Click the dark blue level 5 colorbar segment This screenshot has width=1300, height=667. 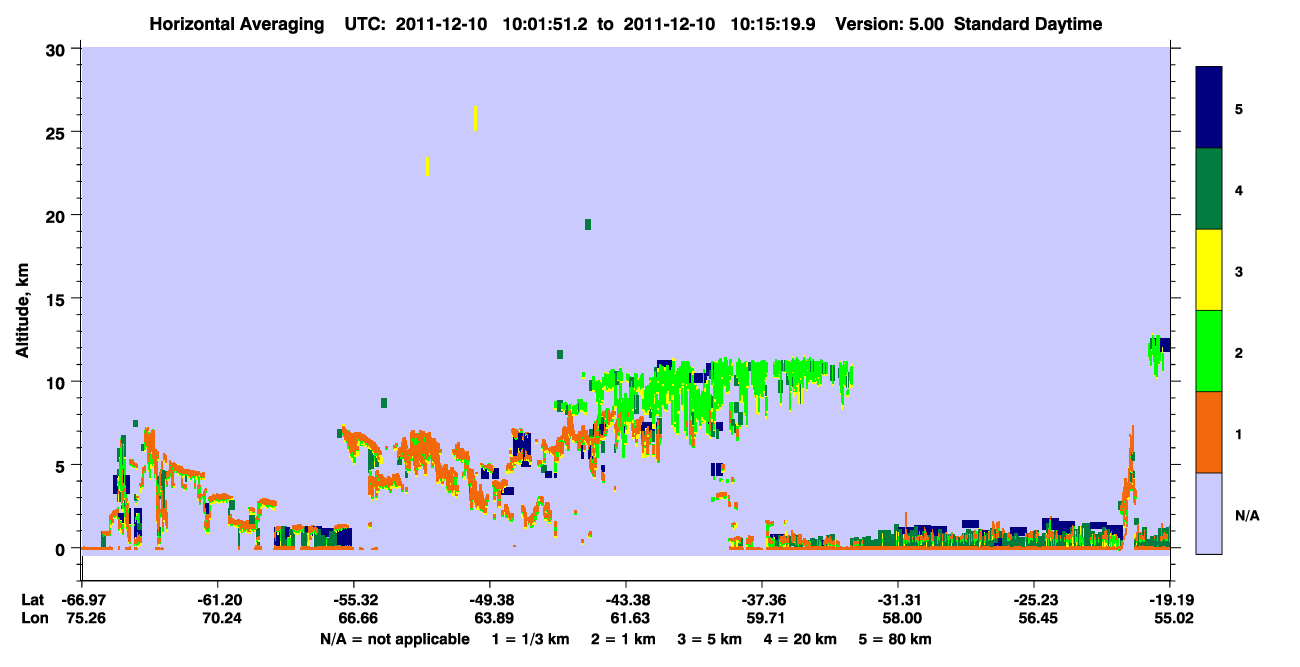[1209, 108]
